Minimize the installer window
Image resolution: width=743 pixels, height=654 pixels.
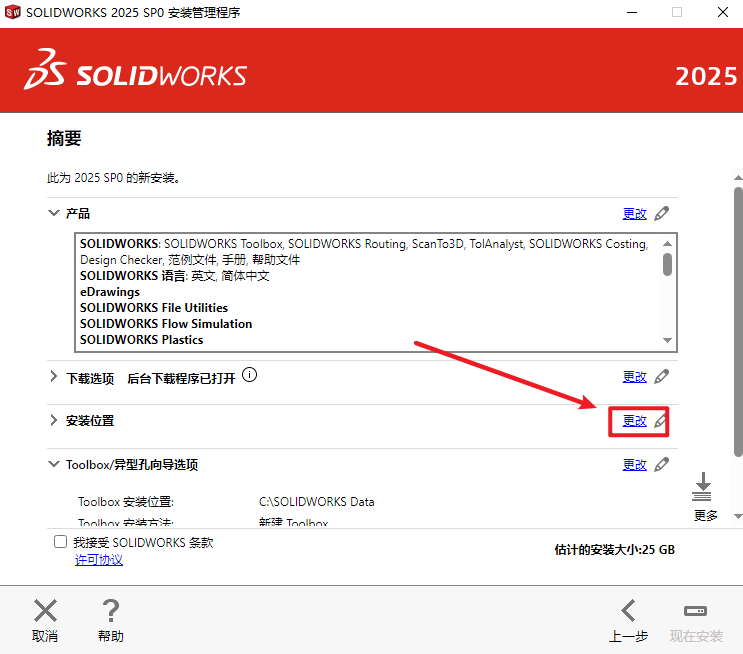click(632, 12)
